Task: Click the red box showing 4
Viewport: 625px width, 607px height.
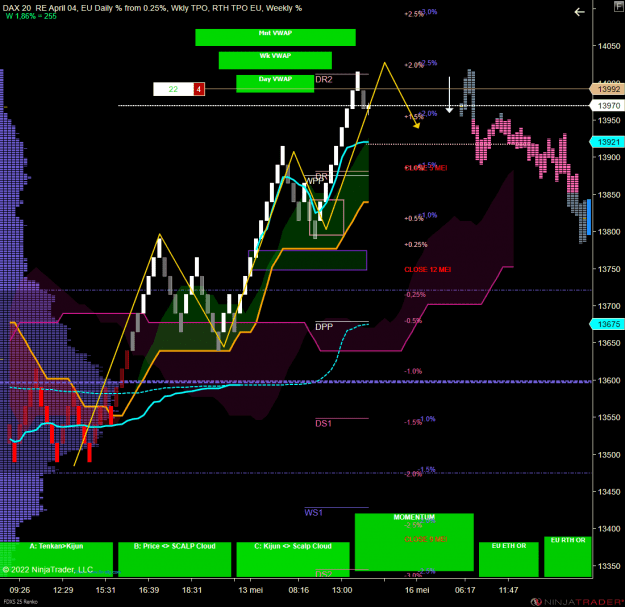Action: (x=199, y=89)
